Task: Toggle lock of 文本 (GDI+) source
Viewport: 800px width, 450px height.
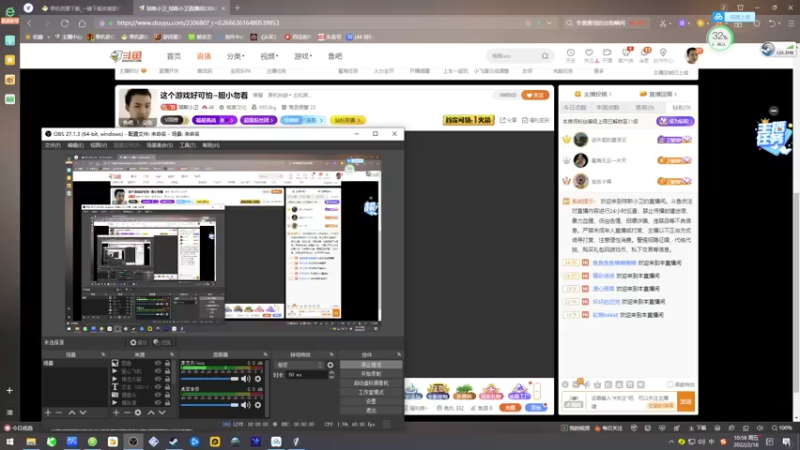Action: click(x=167, y=387)
